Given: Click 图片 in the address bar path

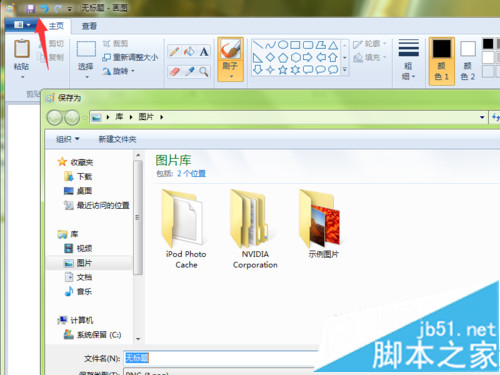Looking at the screenshot, I should click(146, 117).
